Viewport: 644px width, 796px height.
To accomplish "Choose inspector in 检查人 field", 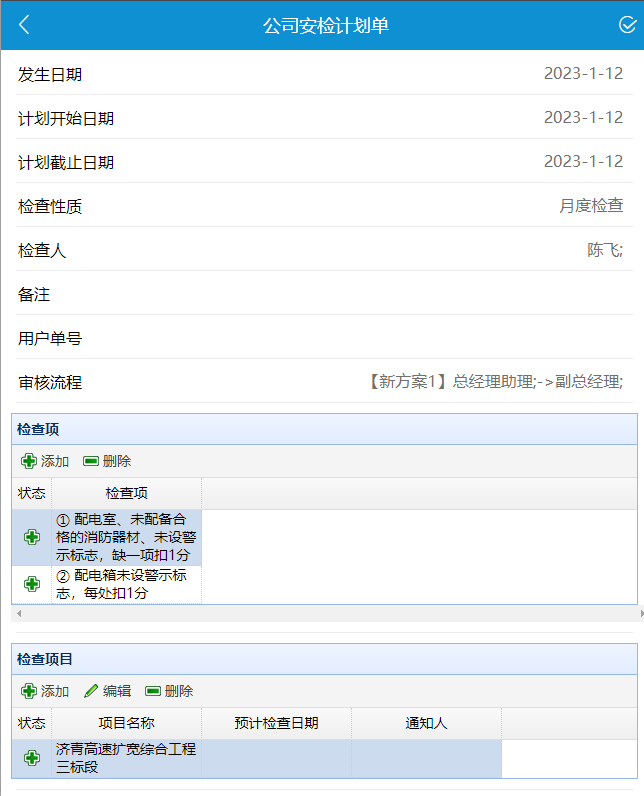I will (x=604, y=250).
